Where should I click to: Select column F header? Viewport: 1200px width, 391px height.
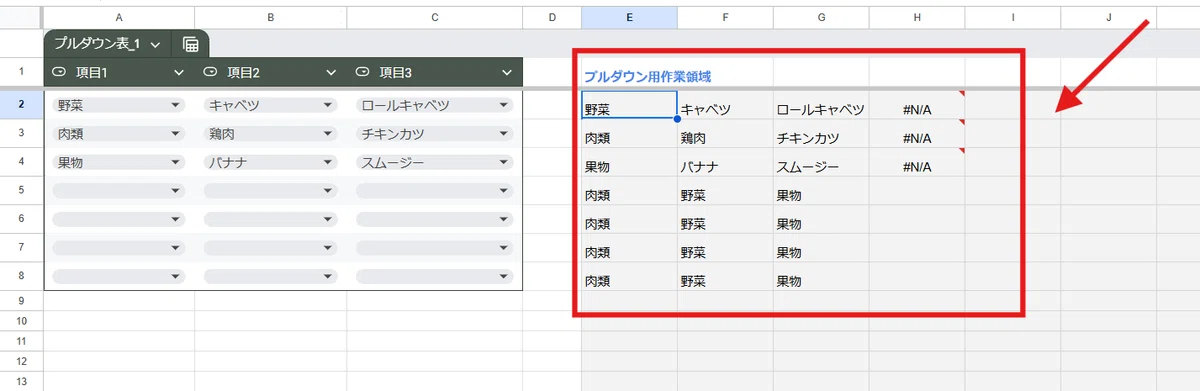(725, 18)
